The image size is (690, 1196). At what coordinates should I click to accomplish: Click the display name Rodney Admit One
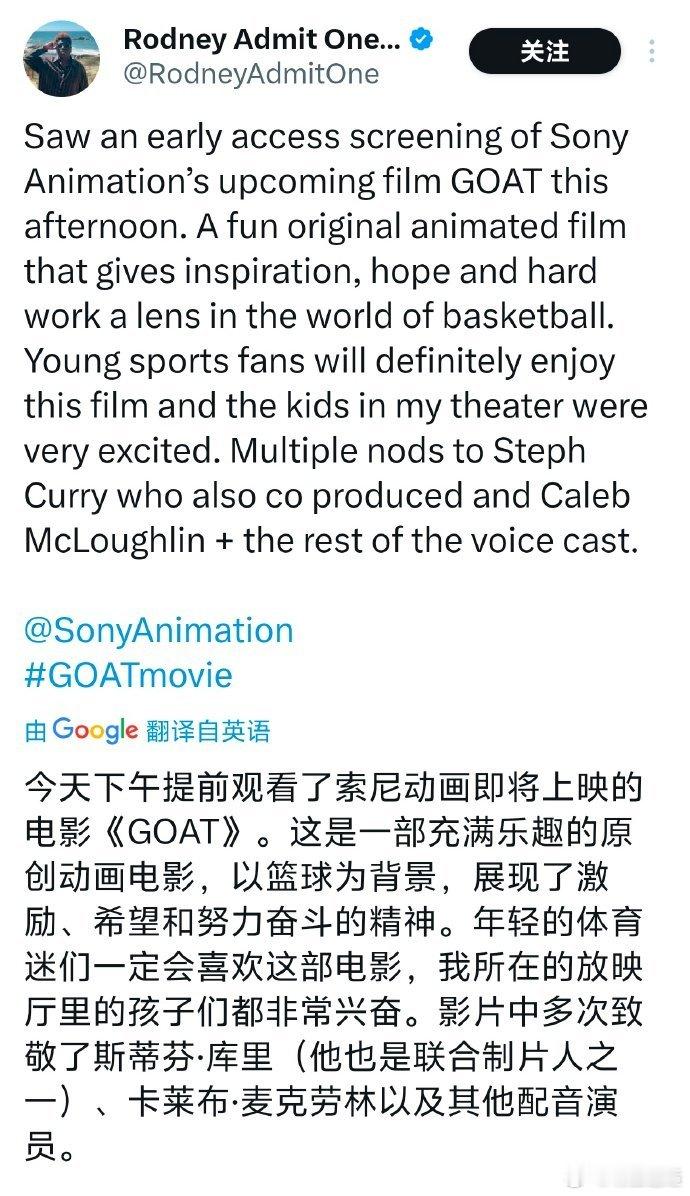click(x=261, y=40)
